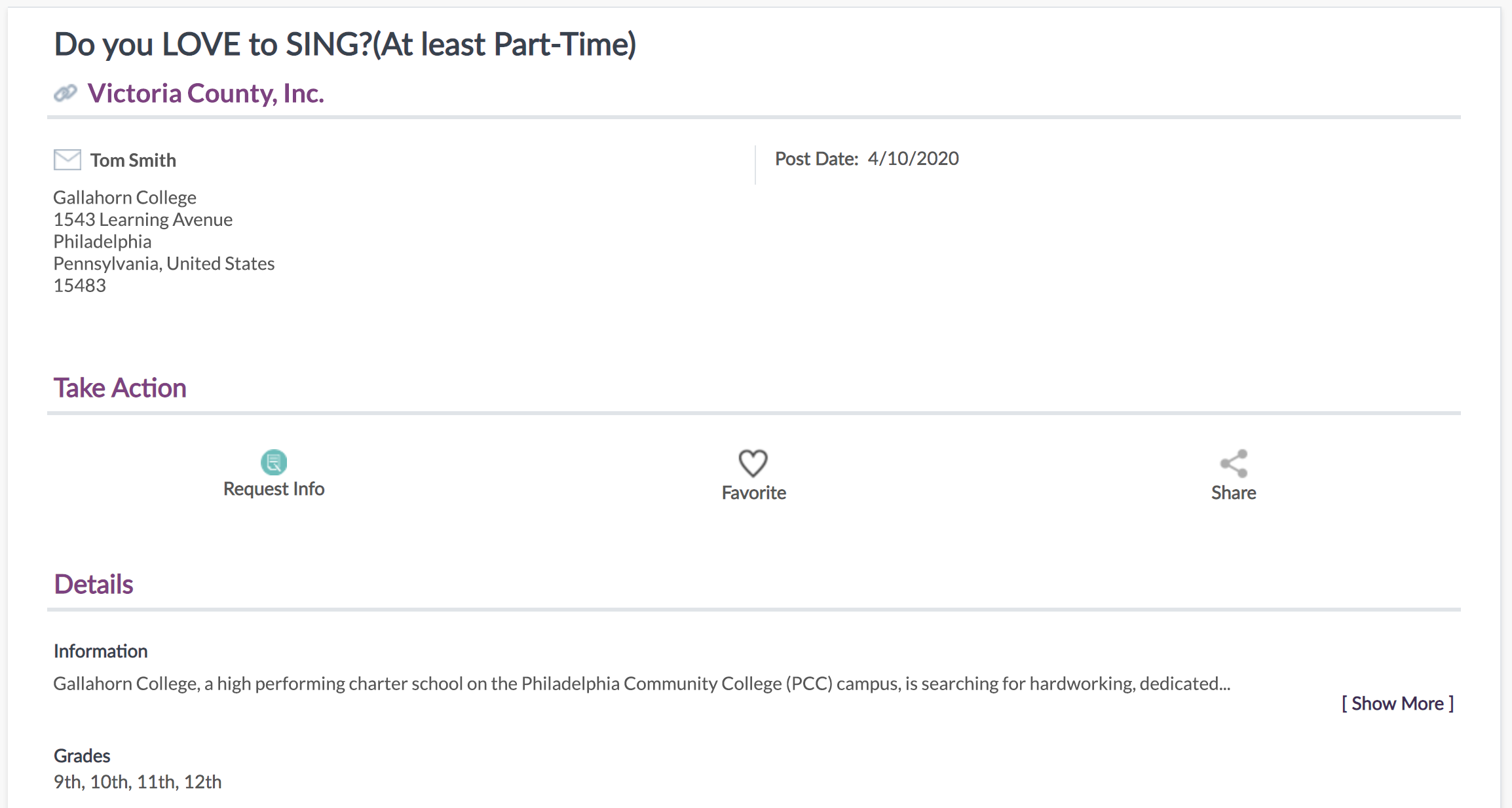
Task: Expand description with Show More
Action: pyautogui.click(x=1397, y=704)
